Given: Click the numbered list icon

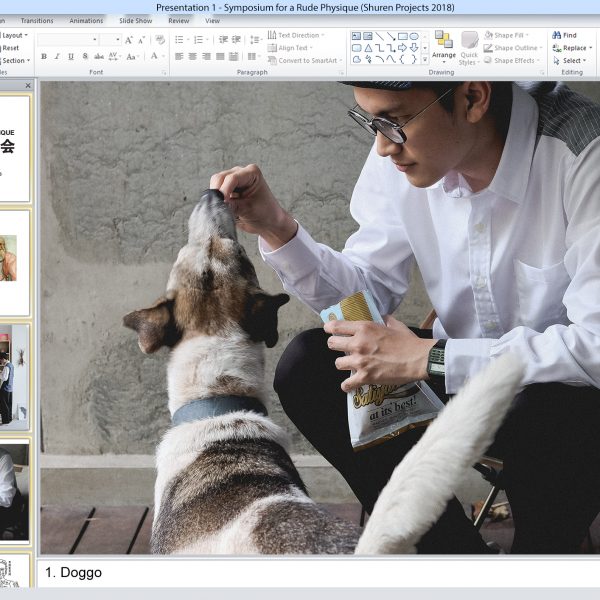Looking at the screenshot, I should coord(199,40).
